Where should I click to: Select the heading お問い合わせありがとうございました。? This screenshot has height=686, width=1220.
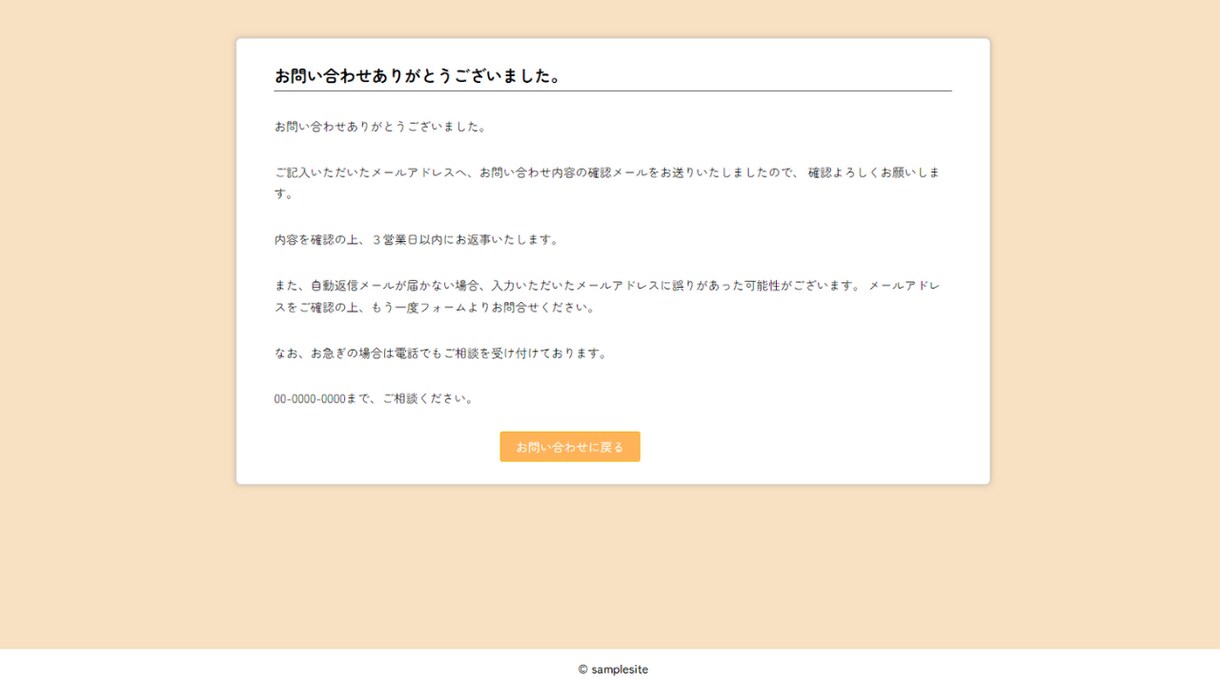click(419, 77)
